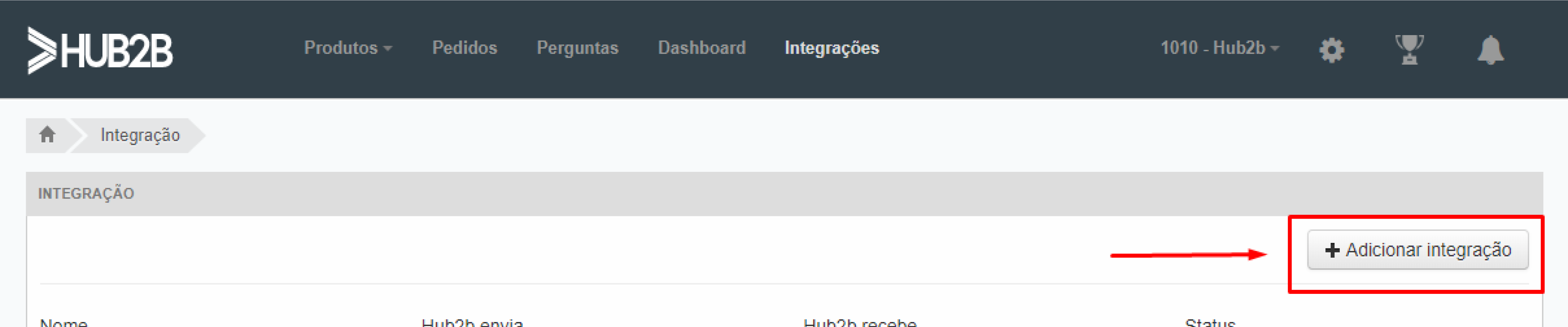Click the plus icon on Adicionar integração
The height and width of the screenshot is (327, 1568).
pyautogui.click(x=1332, y=250)
